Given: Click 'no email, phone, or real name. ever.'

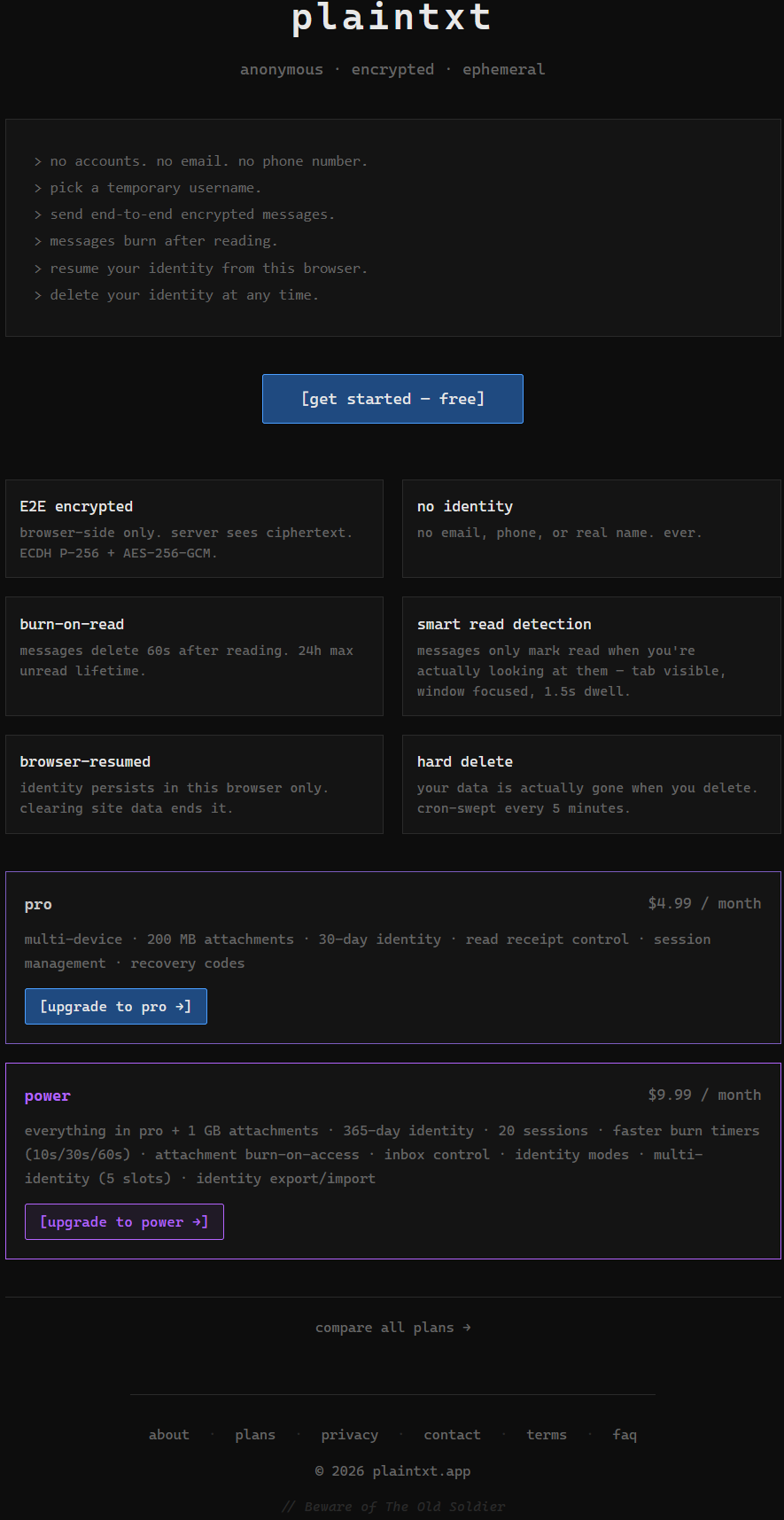Looking at the screenshot, I should click(559, 533).
